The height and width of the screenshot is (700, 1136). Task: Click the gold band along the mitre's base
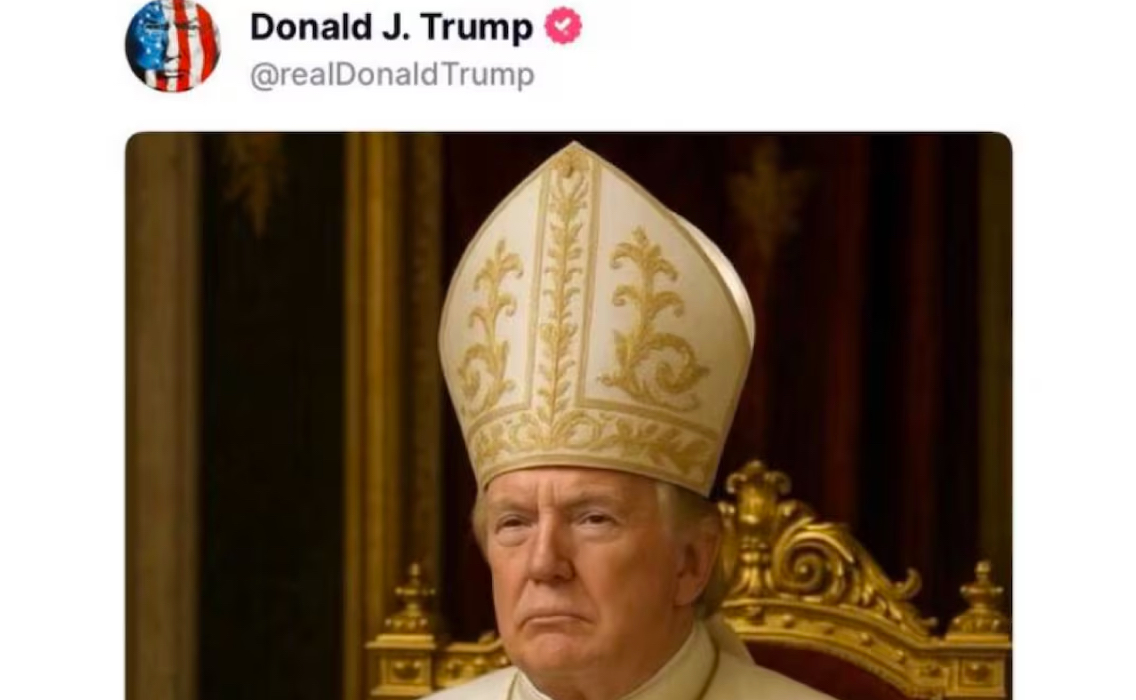tap(594, 442)
